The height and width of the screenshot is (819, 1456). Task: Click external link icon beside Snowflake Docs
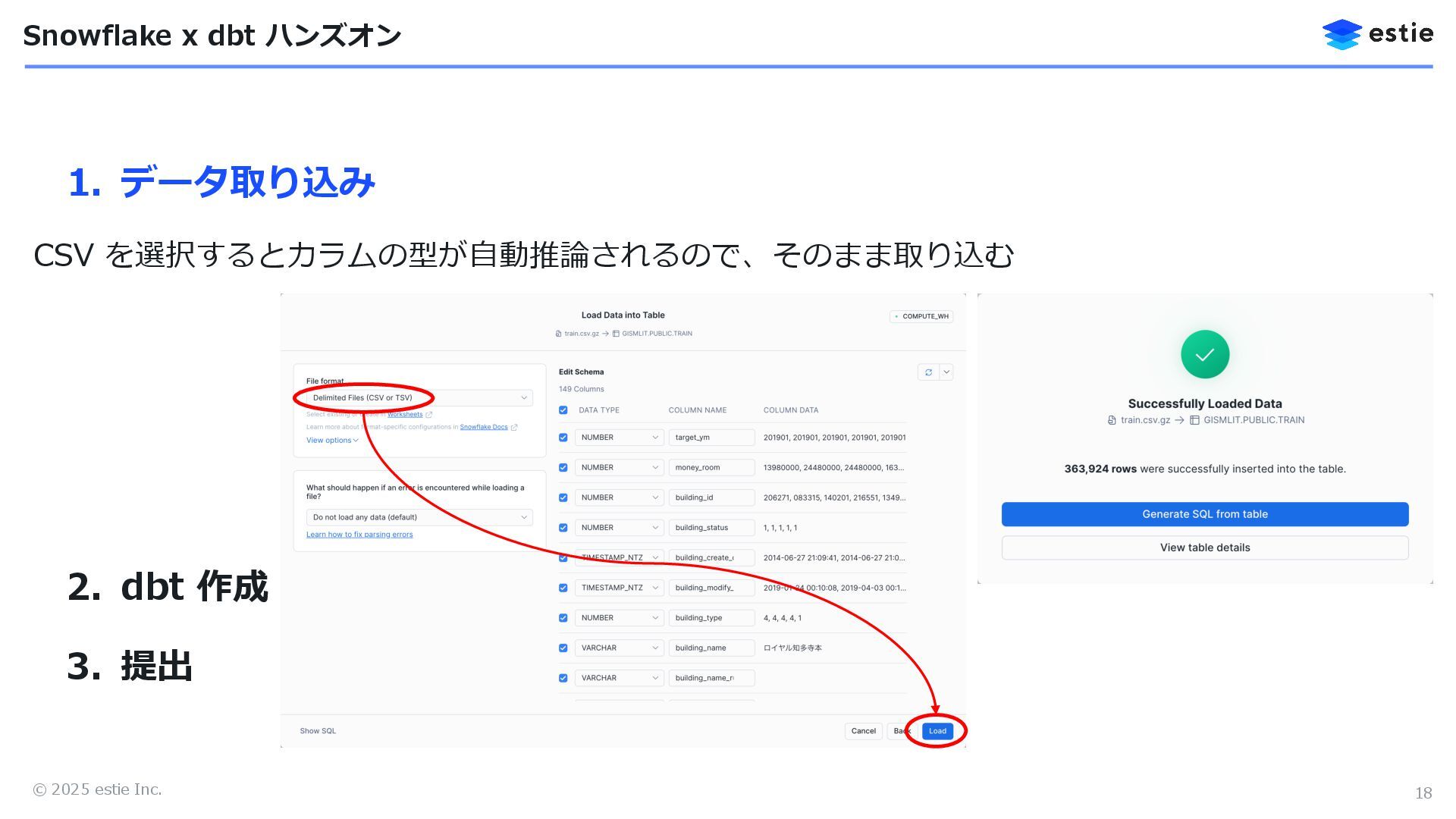pos(514,428)
